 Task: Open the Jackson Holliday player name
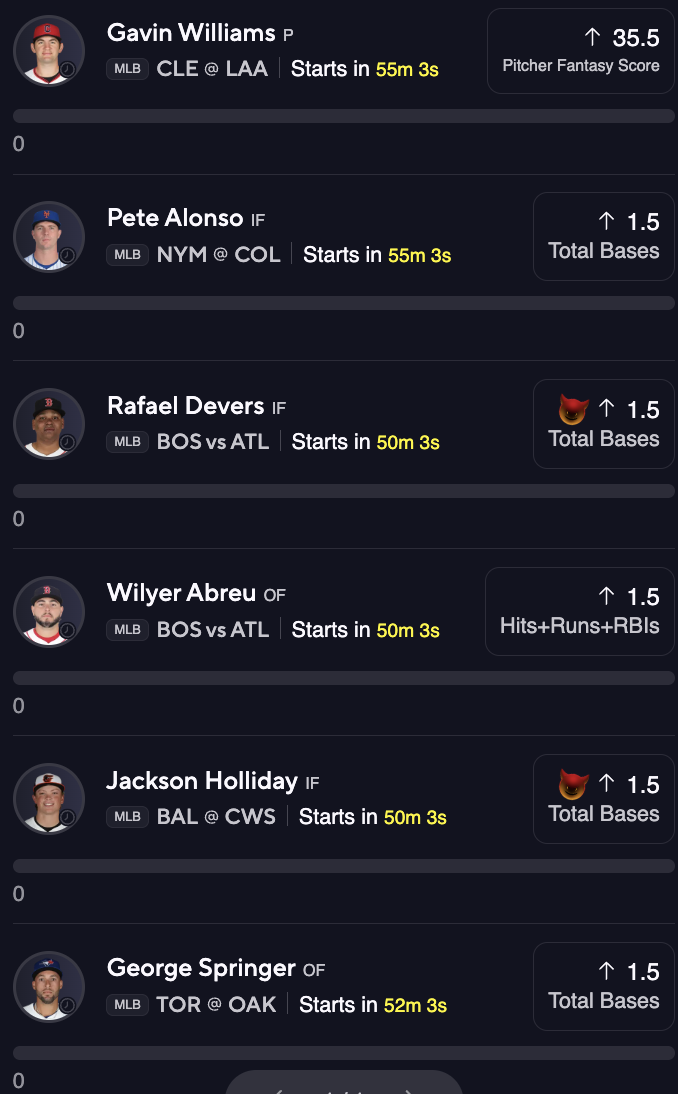[202, 781]
